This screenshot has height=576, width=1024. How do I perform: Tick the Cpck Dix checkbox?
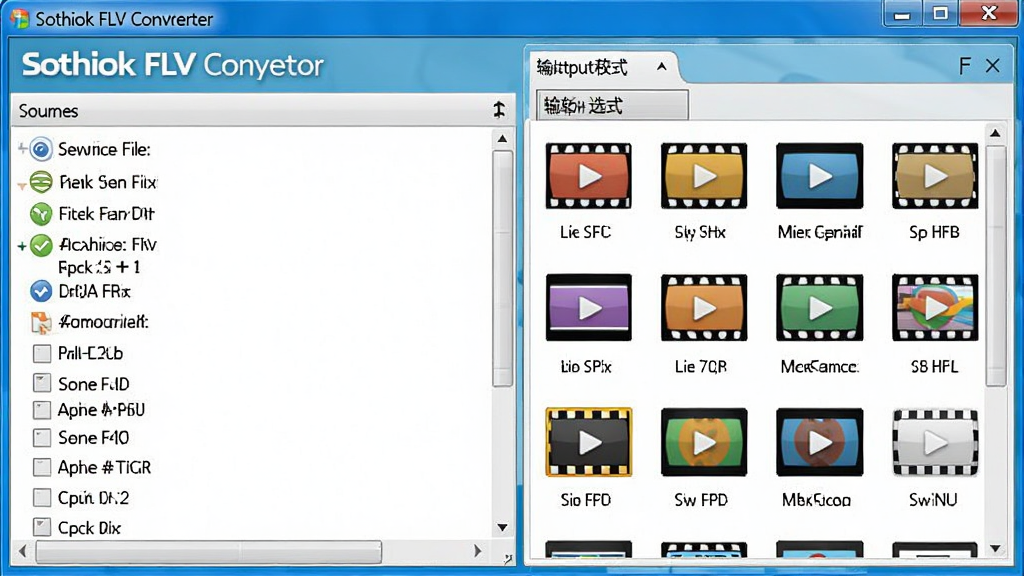pos(42,527)
